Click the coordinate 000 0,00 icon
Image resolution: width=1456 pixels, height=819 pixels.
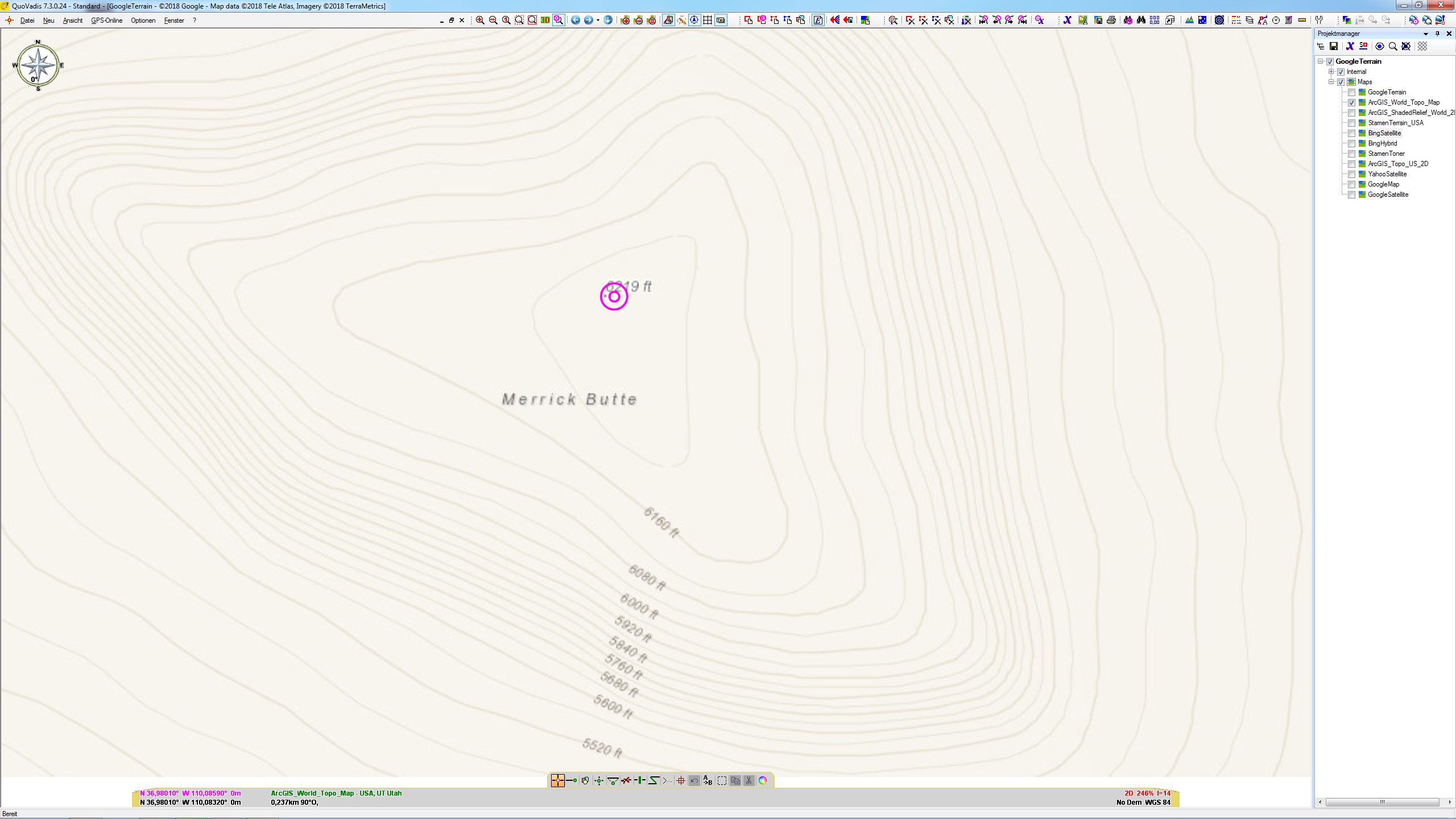pyautogui.click(x=1155, y=20)
